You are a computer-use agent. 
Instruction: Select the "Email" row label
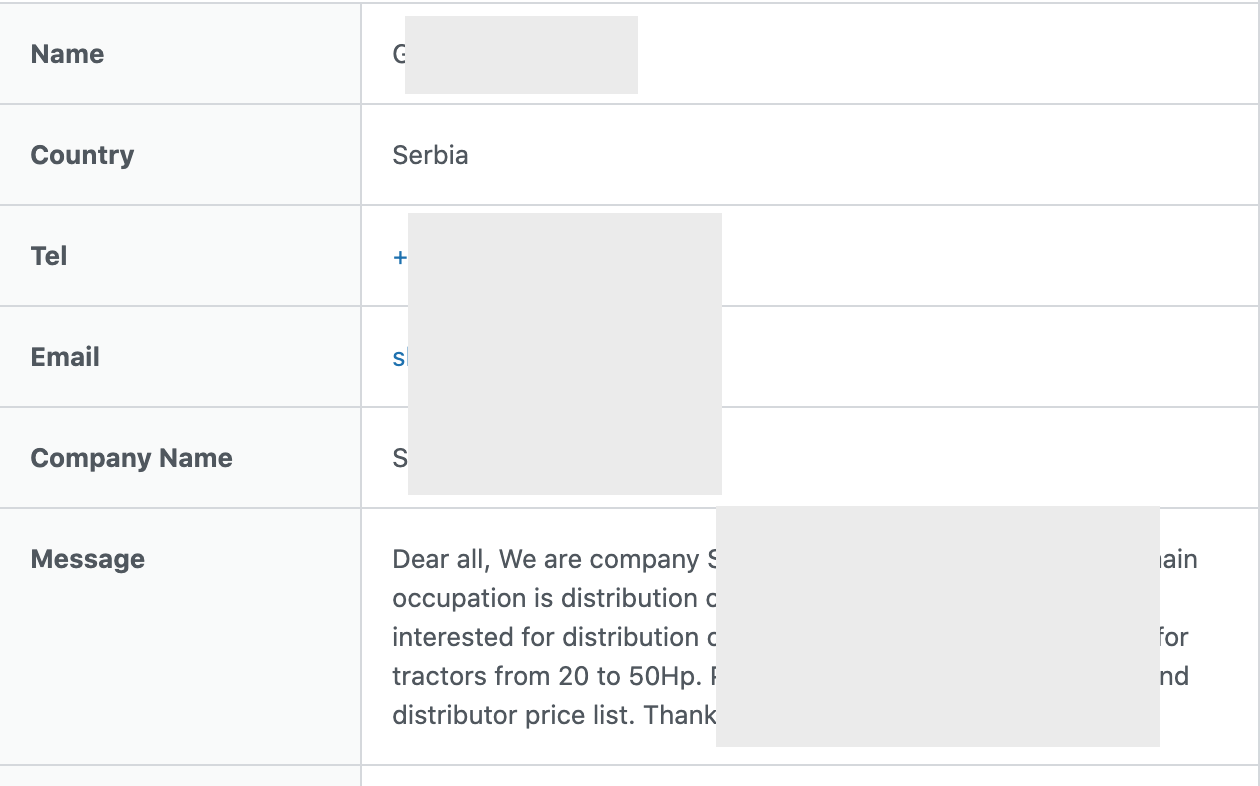coord(65,357)
